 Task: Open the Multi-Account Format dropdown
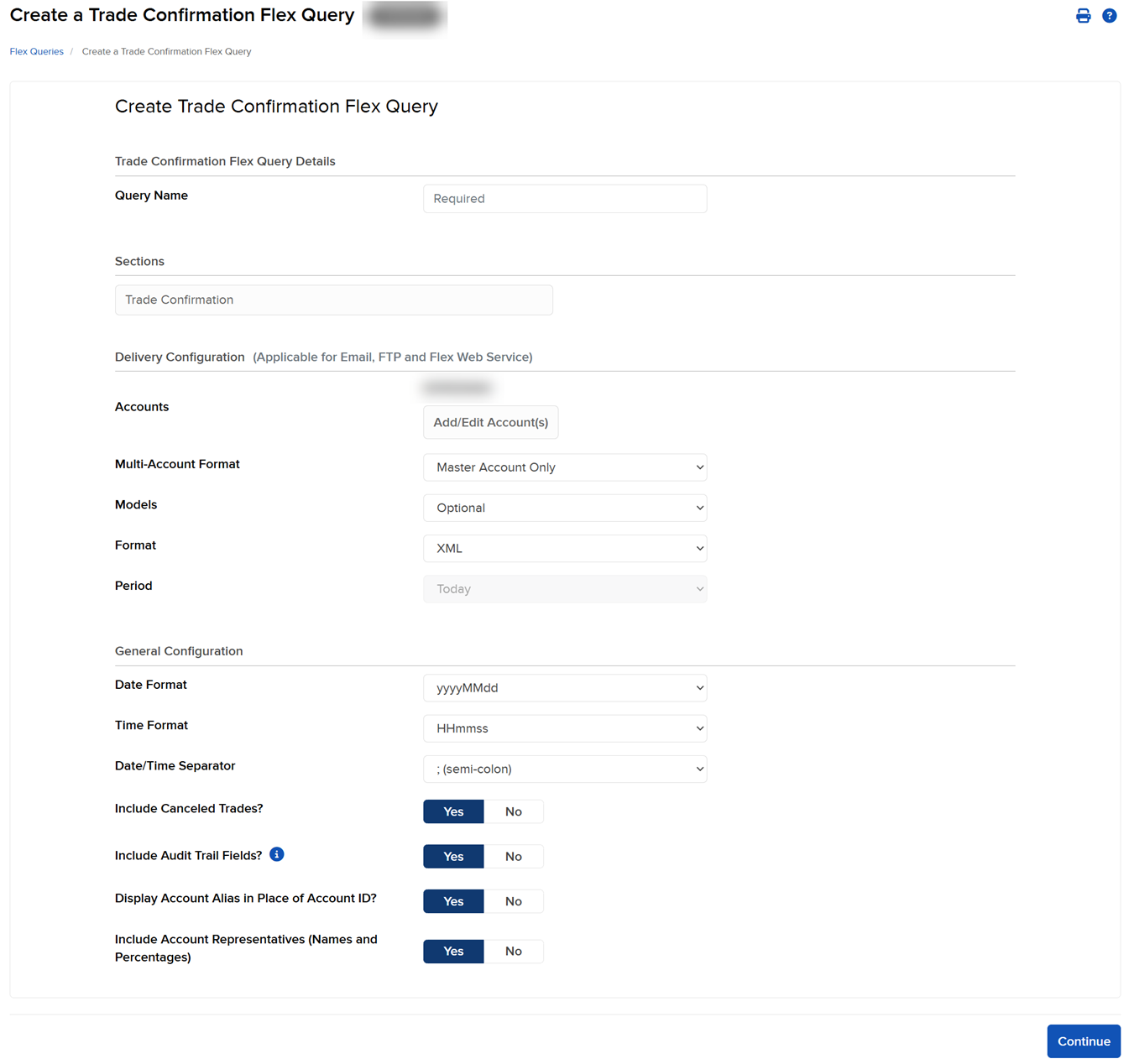click(x=564, y=467)
